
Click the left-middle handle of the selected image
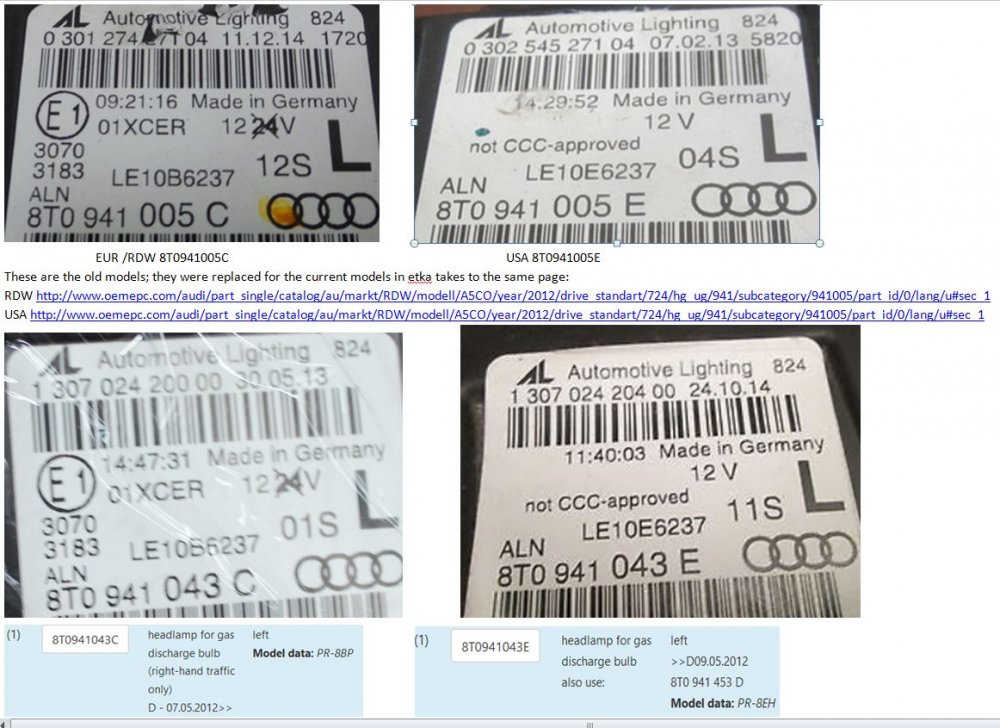point(415,122)
